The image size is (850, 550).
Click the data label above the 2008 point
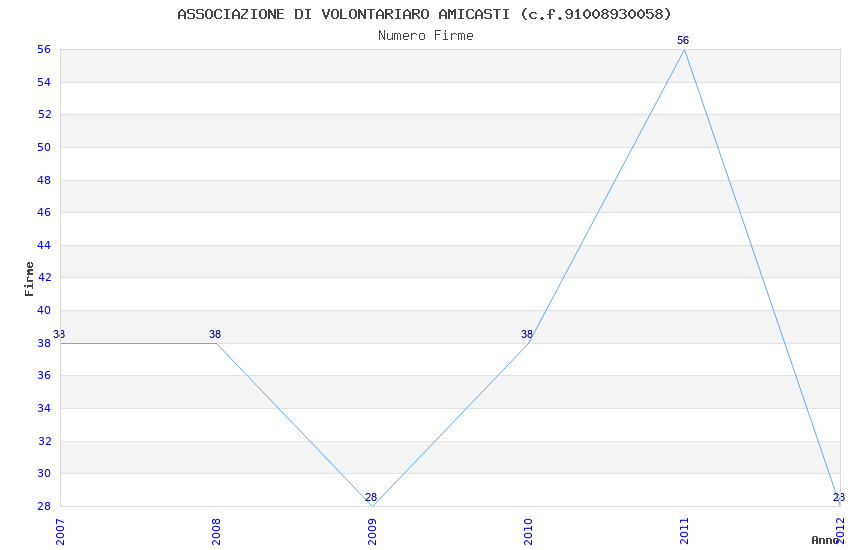click(215, 334)
